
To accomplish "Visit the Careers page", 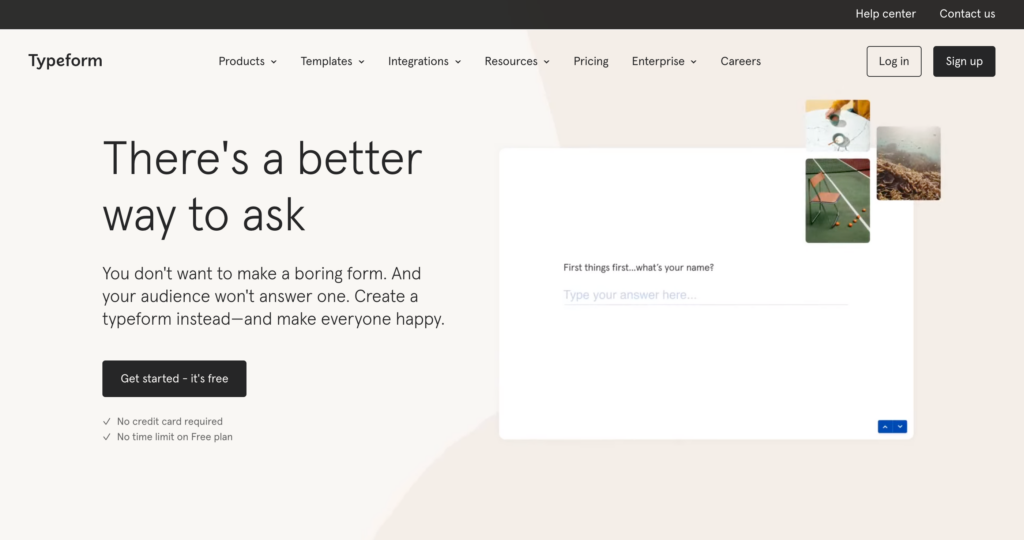I will [741, 61].
